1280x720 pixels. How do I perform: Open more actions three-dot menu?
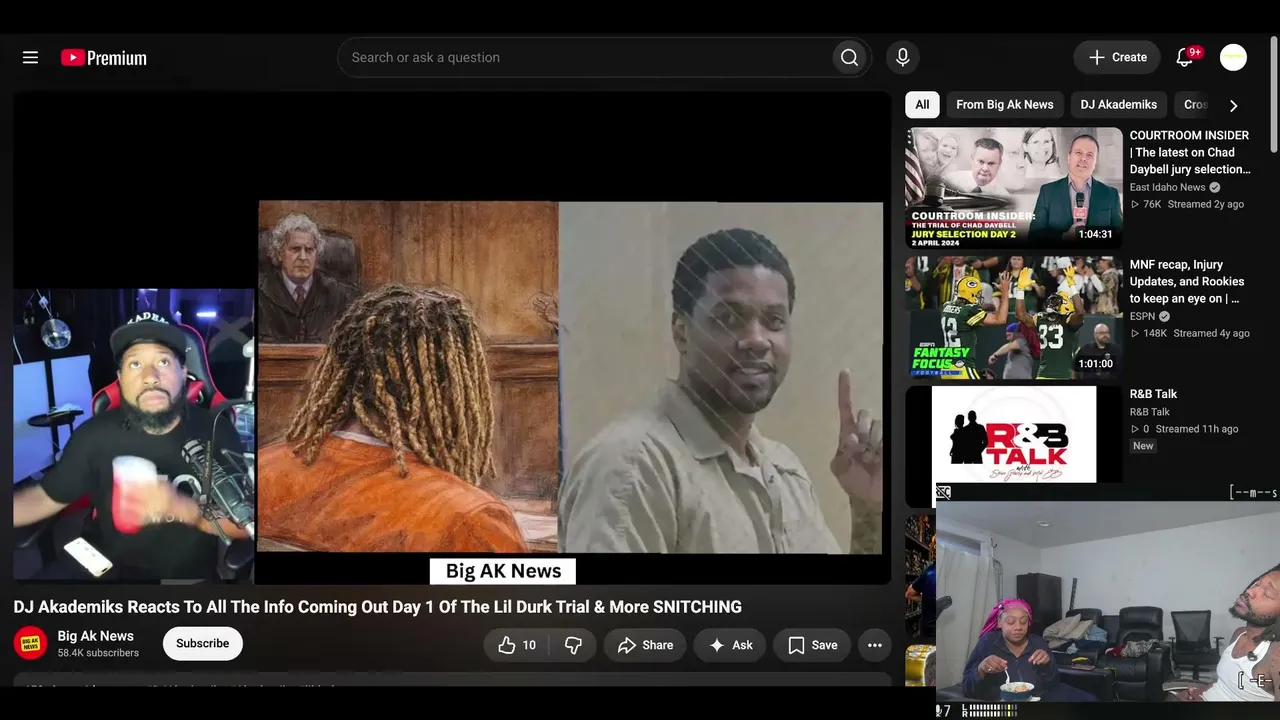pyautogui.click(x=874, y=645)
